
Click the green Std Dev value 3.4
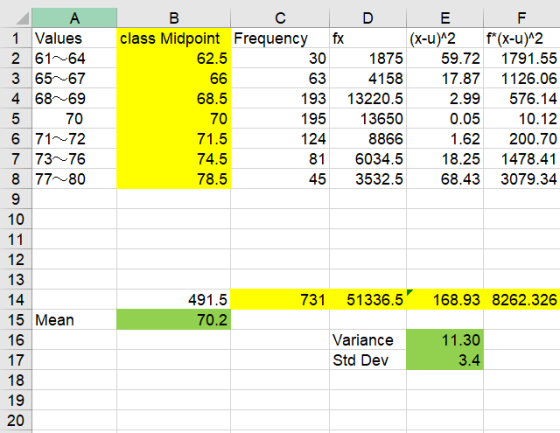(x=445, y=360)
